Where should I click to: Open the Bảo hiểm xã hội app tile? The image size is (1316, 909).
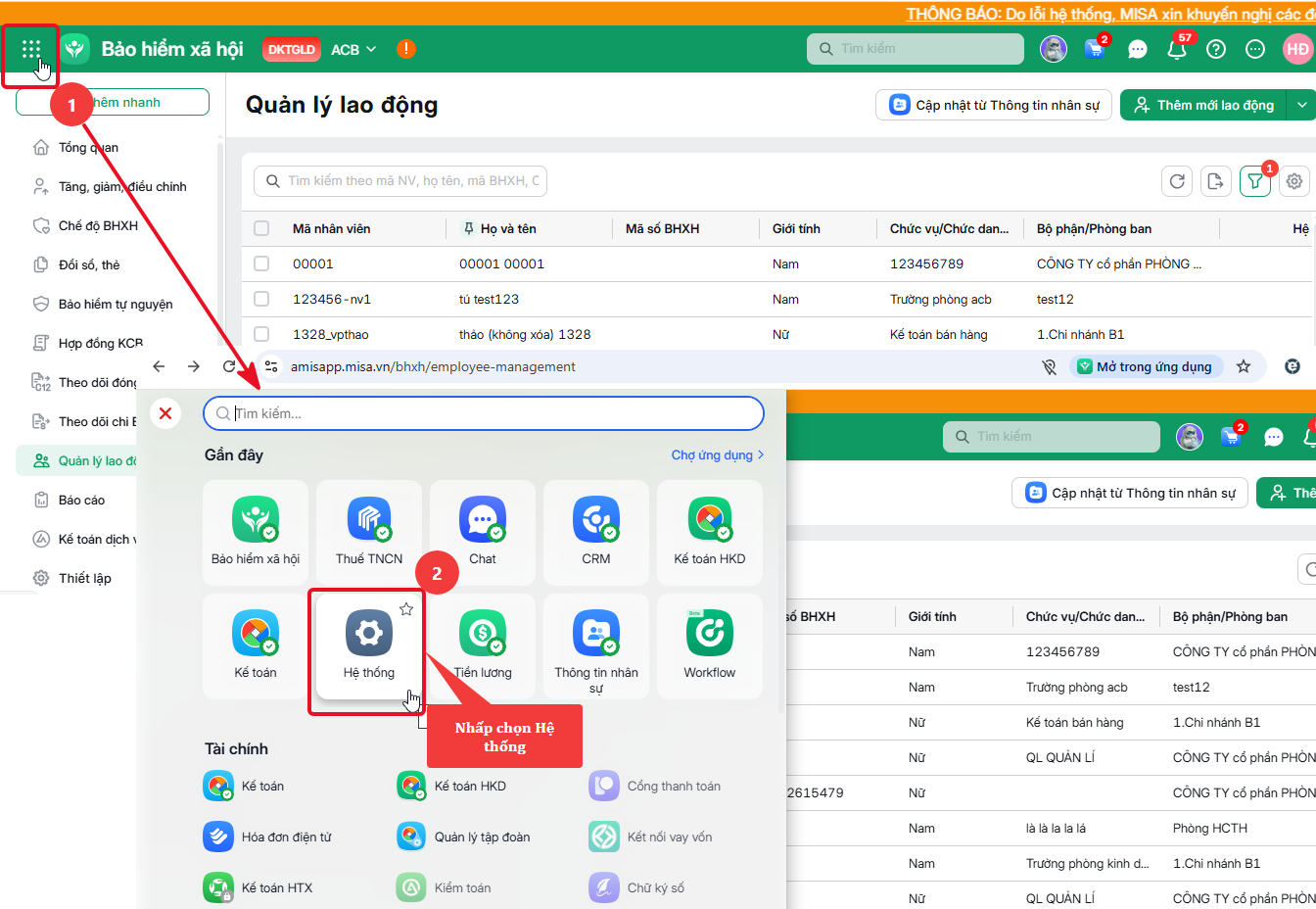coord(256,533)
